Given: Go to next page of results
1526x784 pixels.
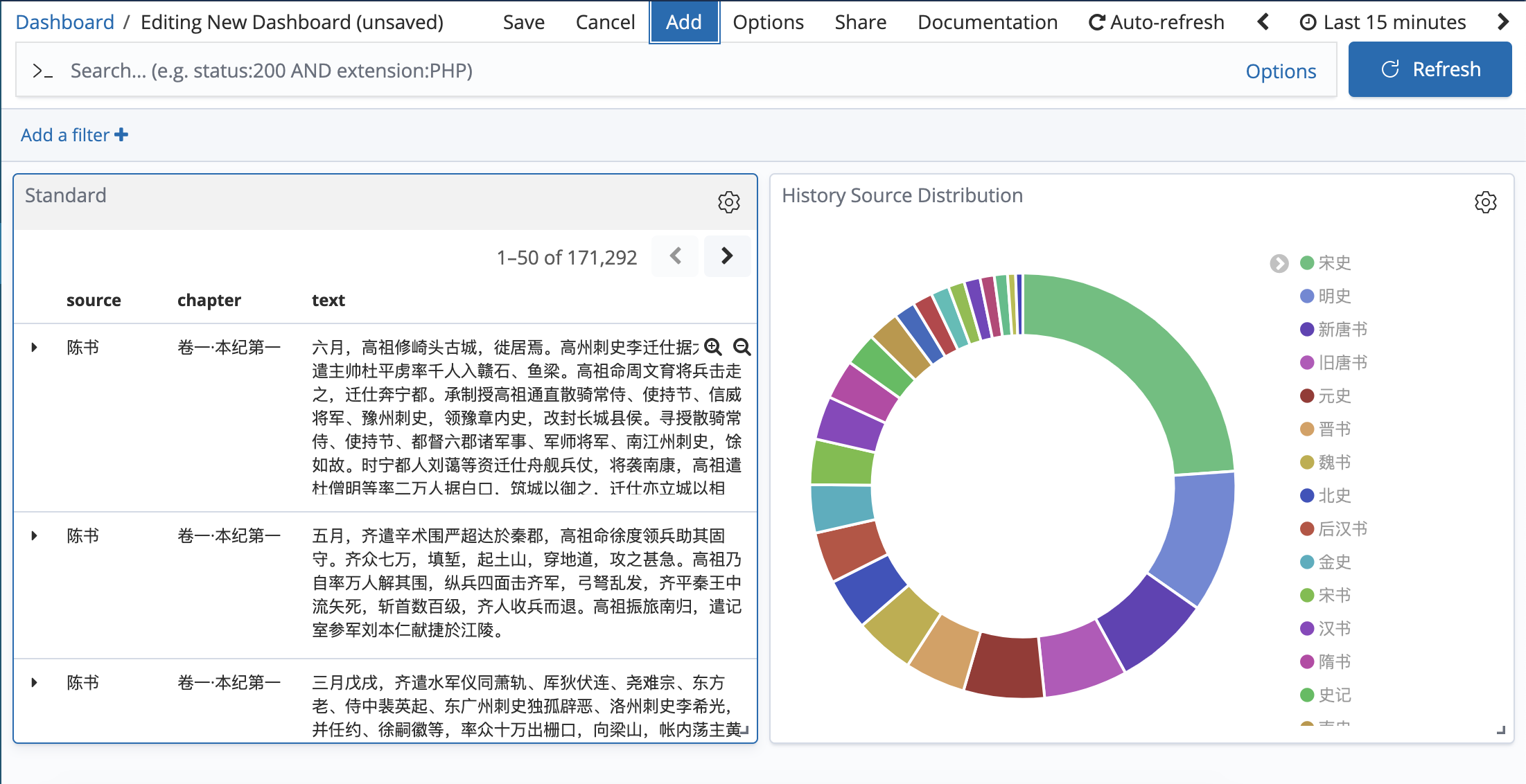Looking at the screenshot, I should point(726,256).
